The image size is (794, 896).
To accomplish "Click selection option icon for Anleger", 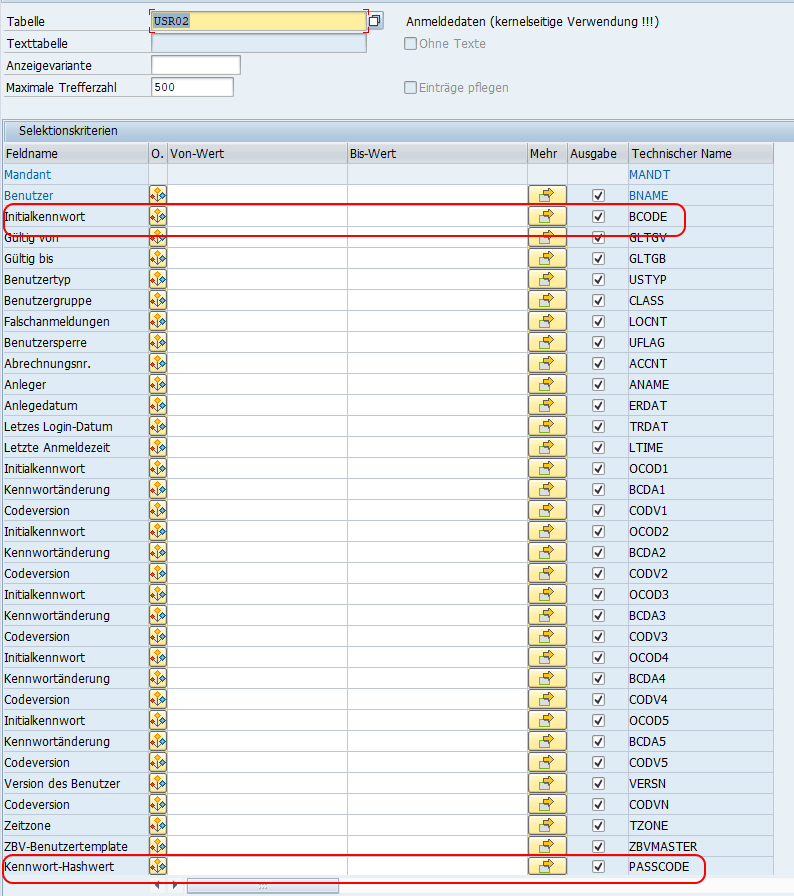I will (x=158, y=385).
